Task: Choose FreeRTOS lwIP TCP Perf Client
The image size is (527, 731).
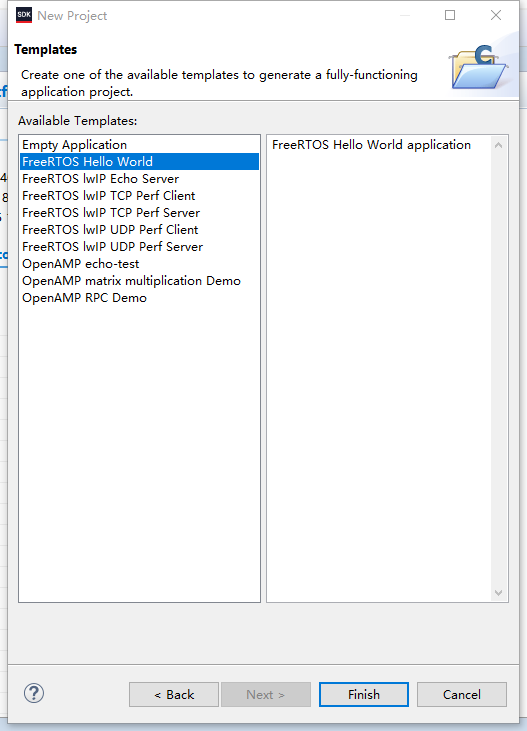Action: pos(139,196)
